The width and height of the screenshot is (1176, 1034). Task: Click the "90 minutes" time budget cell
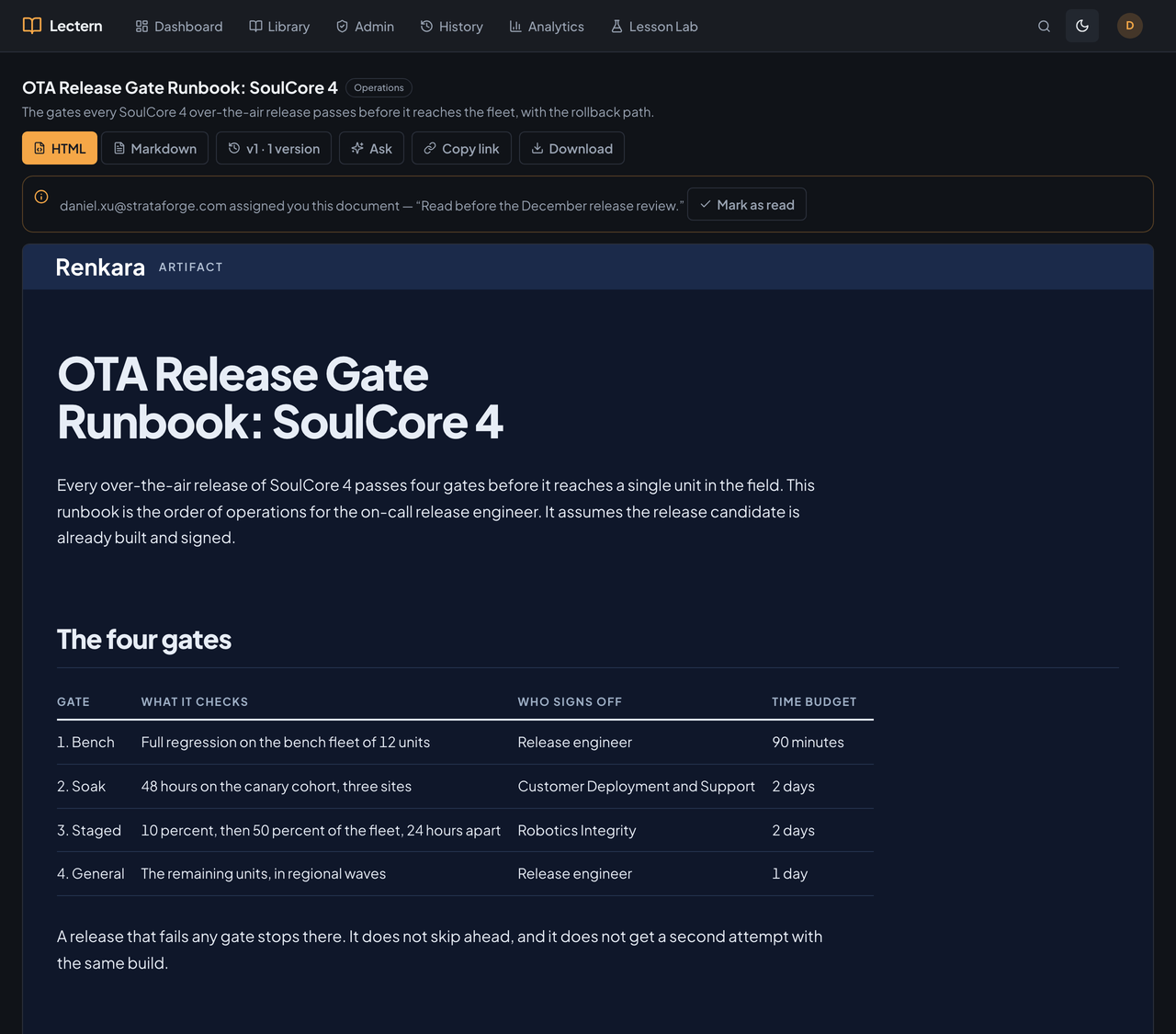pyautogui.click(x=808, y=742)
